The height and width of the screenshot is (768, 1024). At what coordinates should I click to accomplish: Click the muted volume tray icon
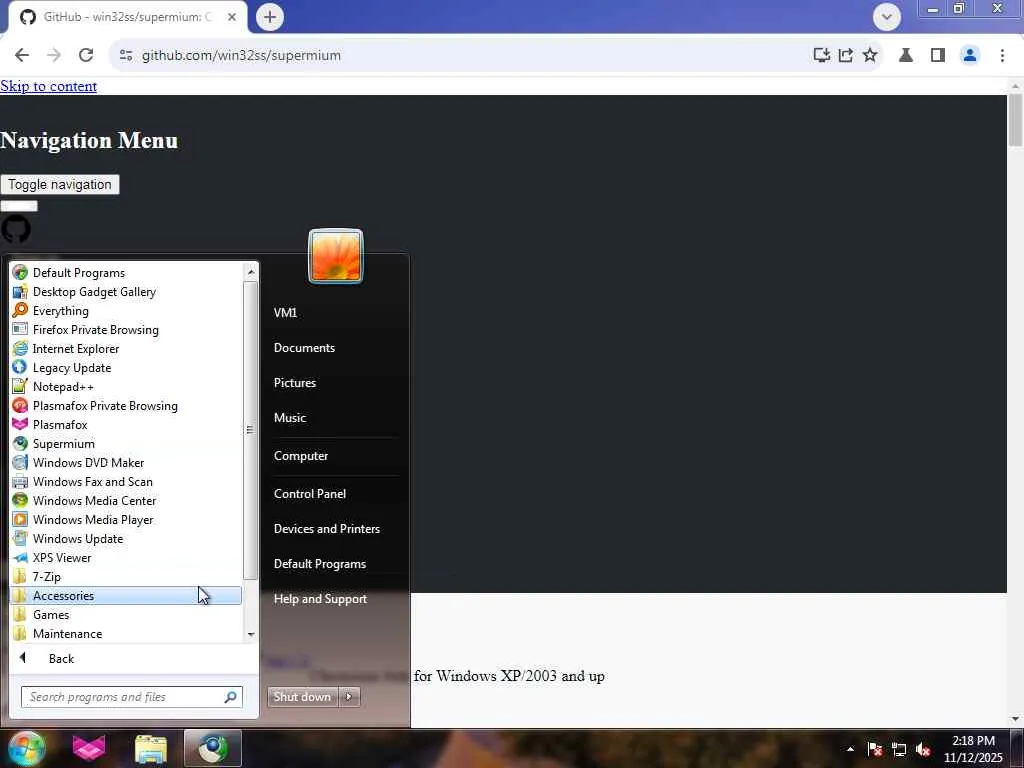[x=923, y=749]
